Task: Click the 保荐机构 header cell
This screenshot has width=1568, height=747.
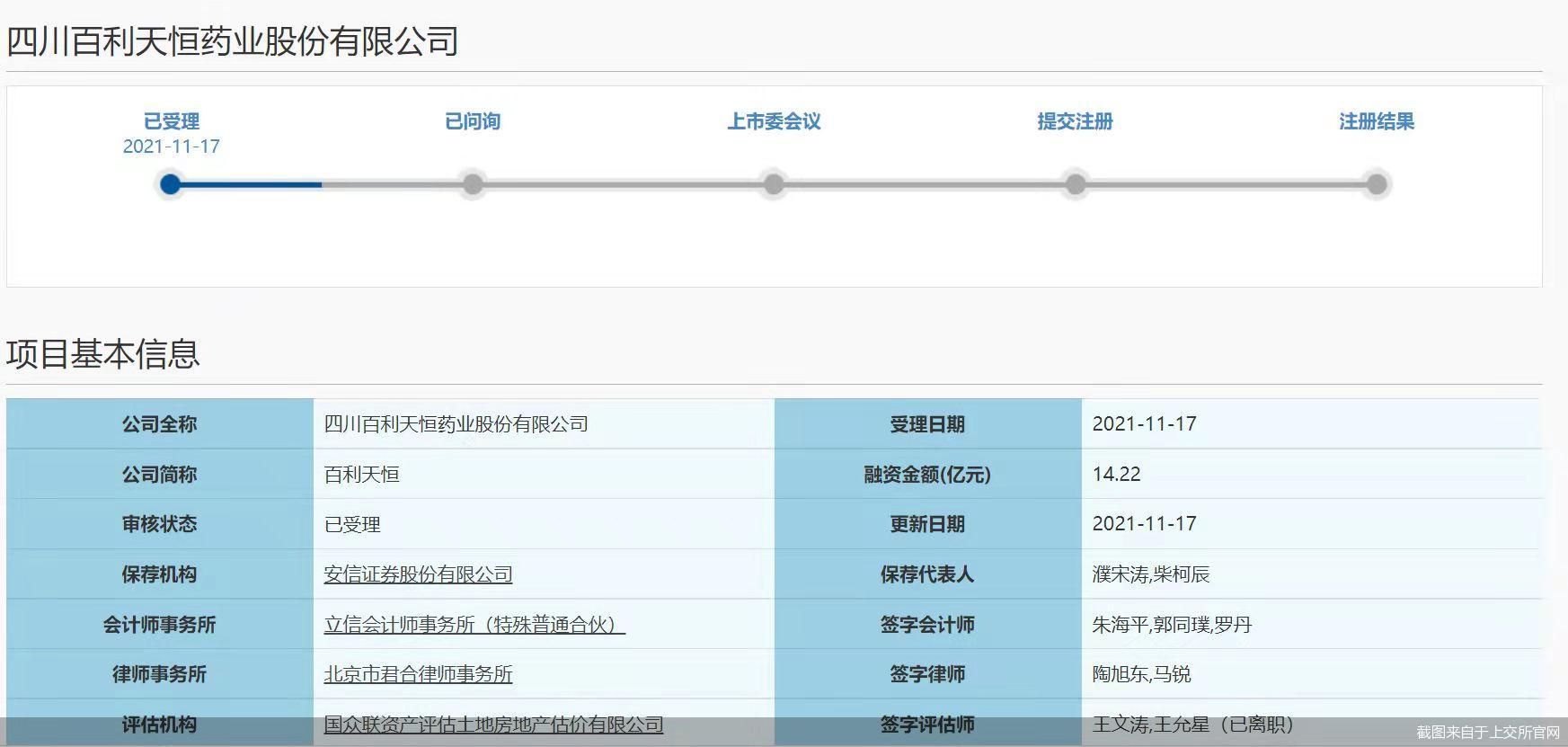Action: [x=160, y=574]
